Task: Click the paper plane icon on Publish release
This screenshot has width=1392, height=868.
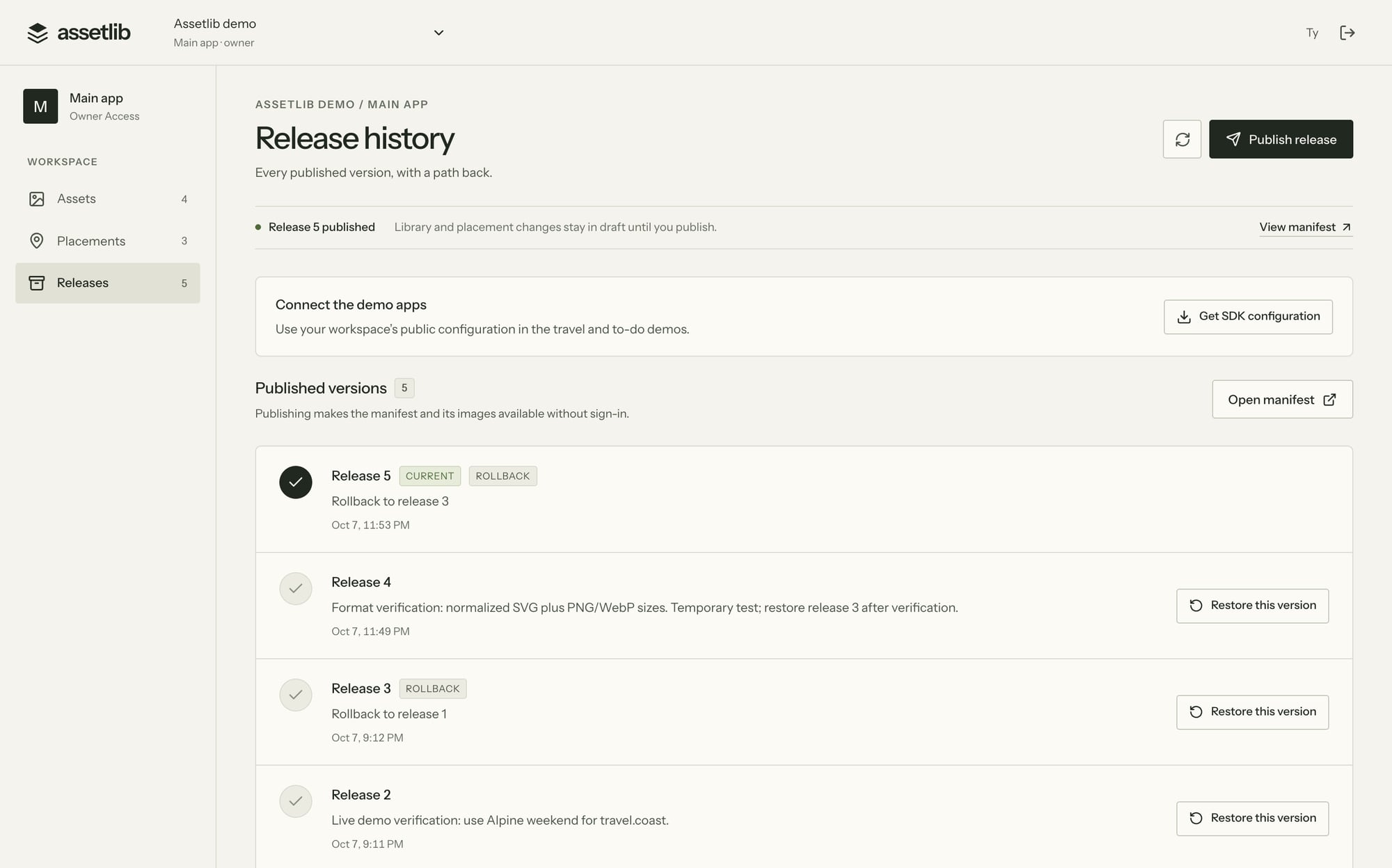Action: click(x=1233, y=139)
